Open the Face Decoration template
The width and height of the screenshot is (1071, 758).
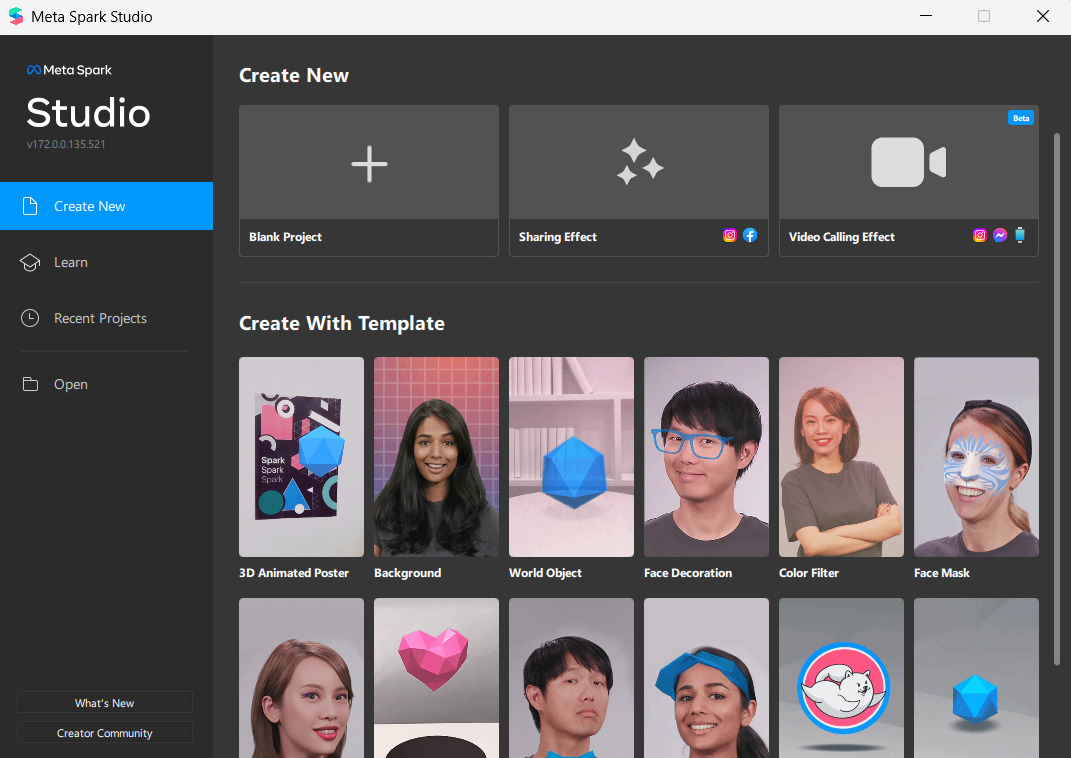706,457
